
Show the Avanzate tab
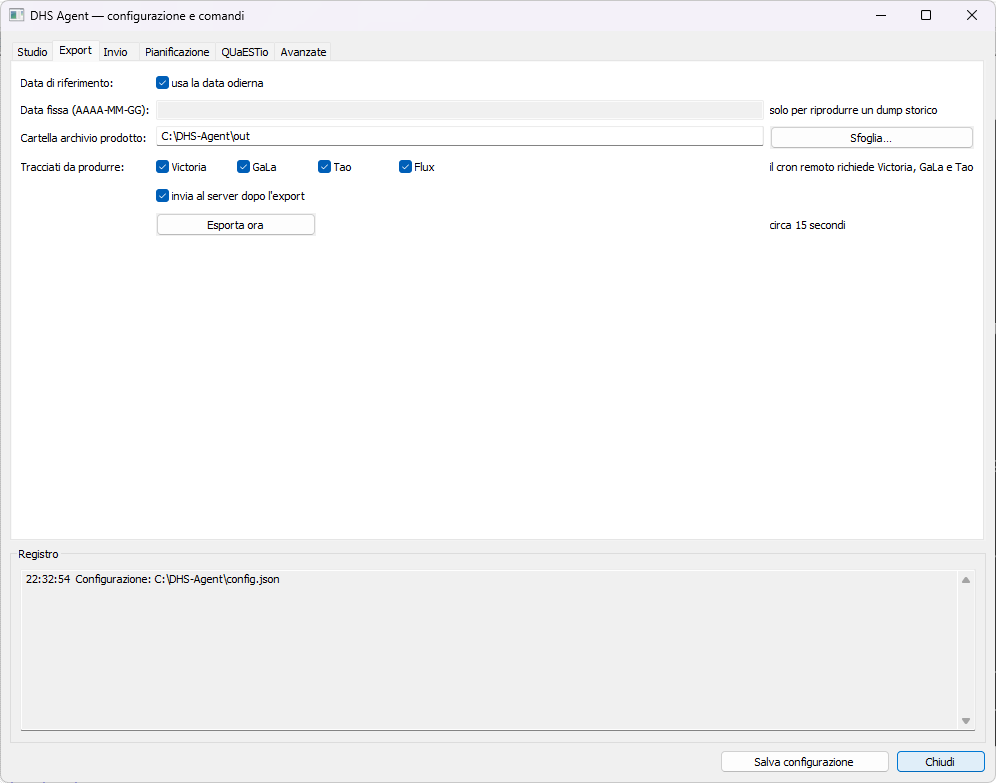(x=304, y=52)
